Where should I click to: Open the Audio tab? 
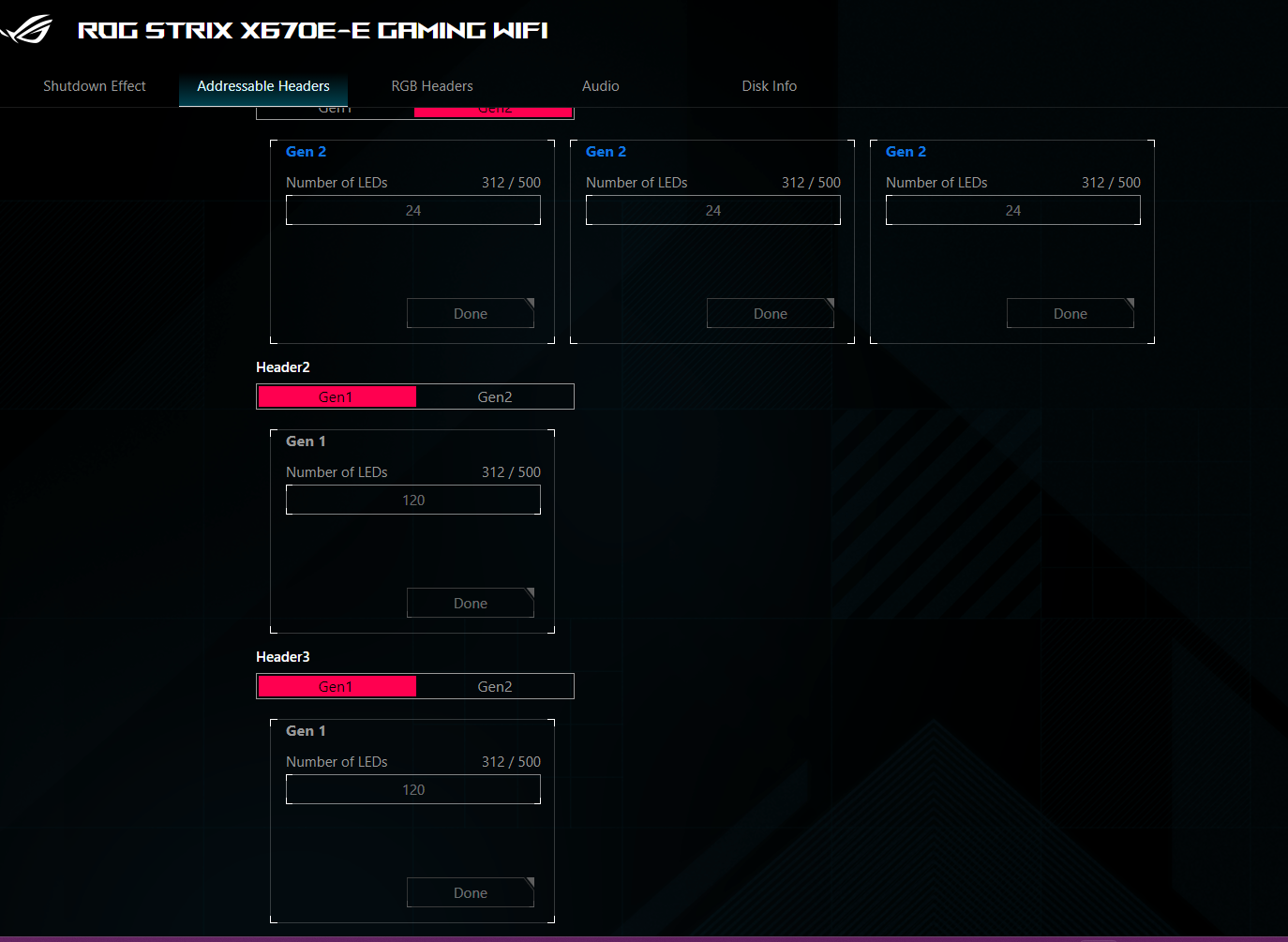[x=601, y=86]
